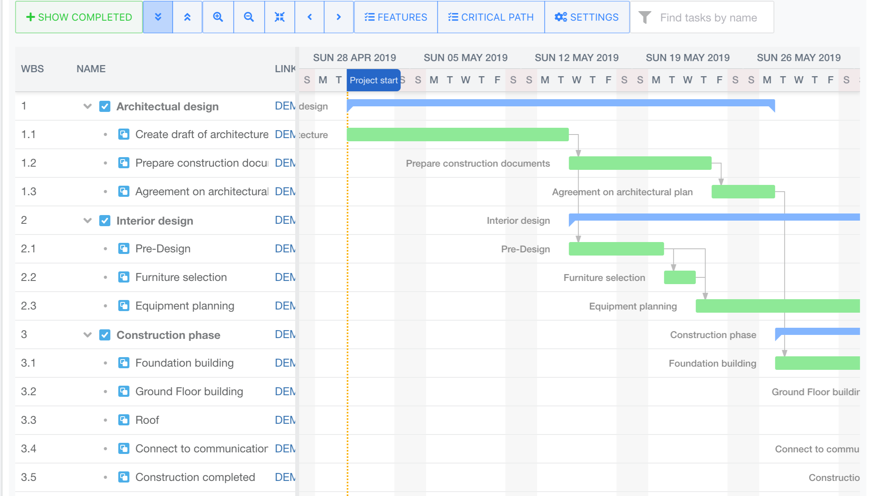The height and width of the screenshot is (496, 871).
Task: Toggle the Interior design checkbox
Action: point(105,221)
